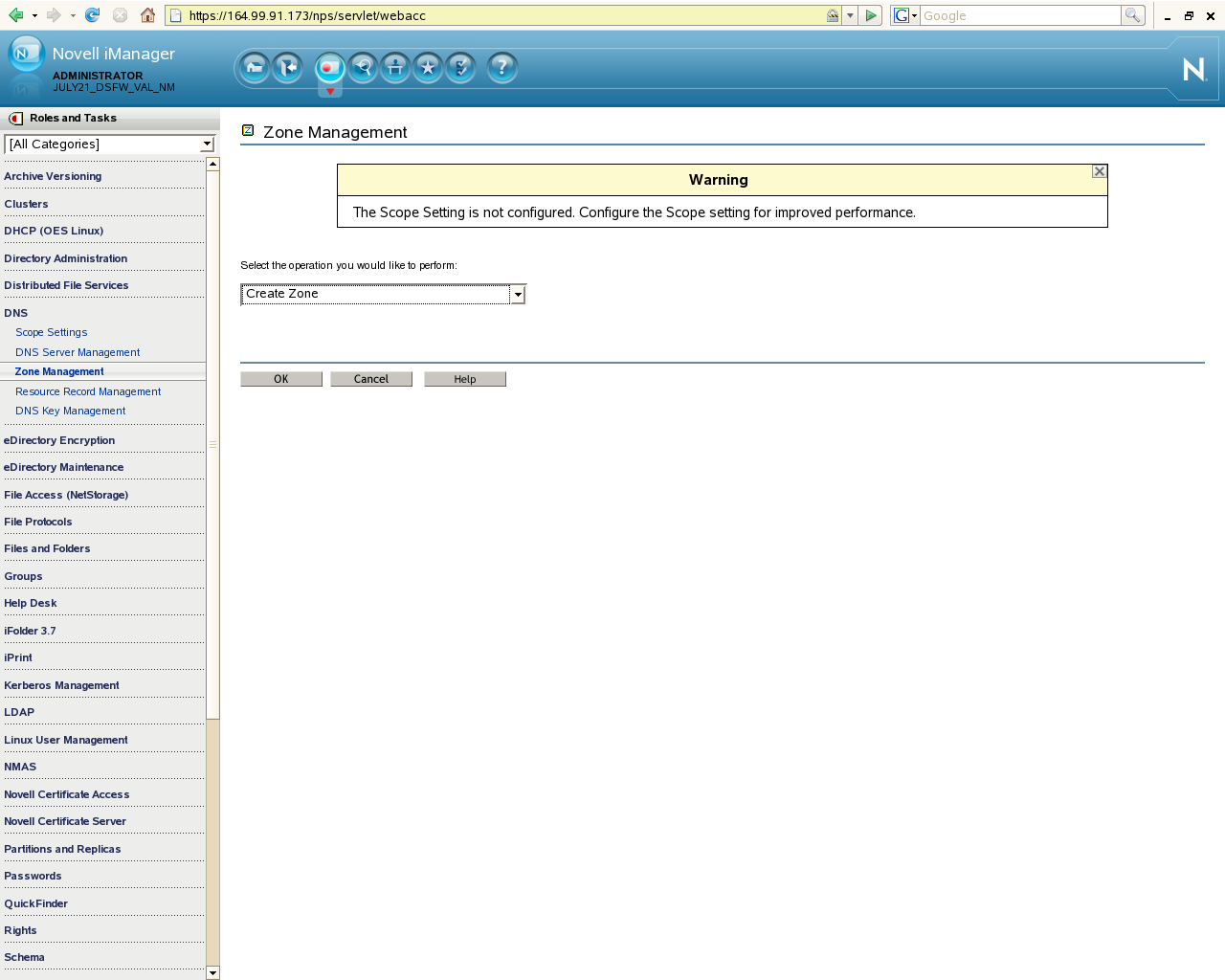
Task: Open the Create Zone operation dropdown
Action: coord(383,294)
